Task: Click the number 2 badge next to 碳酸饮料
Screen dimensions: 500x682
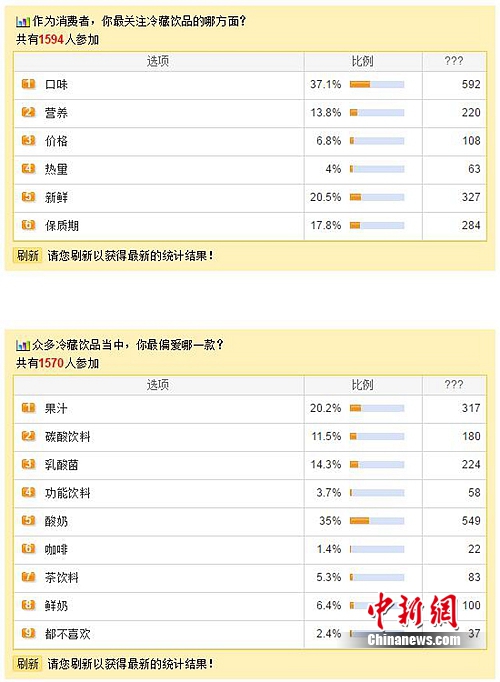Action: click(x=28, y=436)
